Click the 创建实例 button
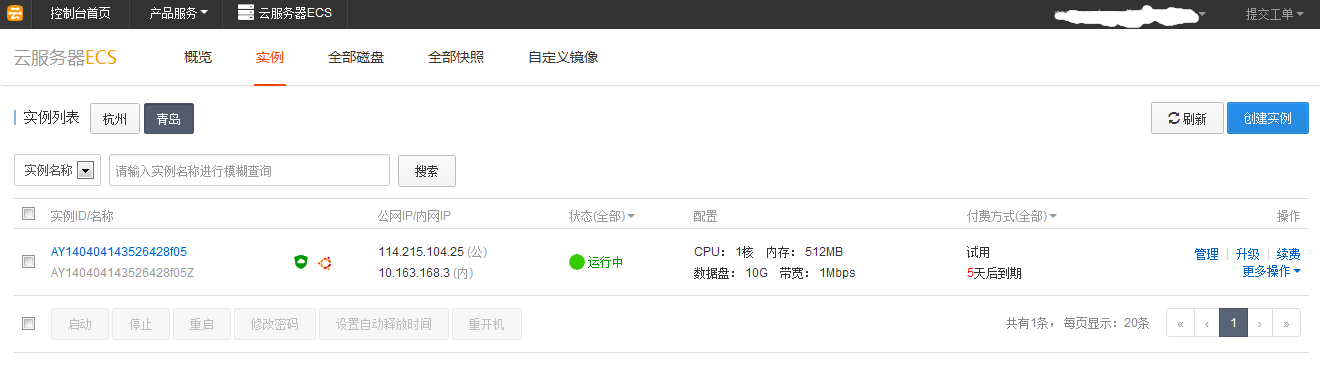Image resolution: width=1320 pixels, height=371 pixels. click(1268, 118)
